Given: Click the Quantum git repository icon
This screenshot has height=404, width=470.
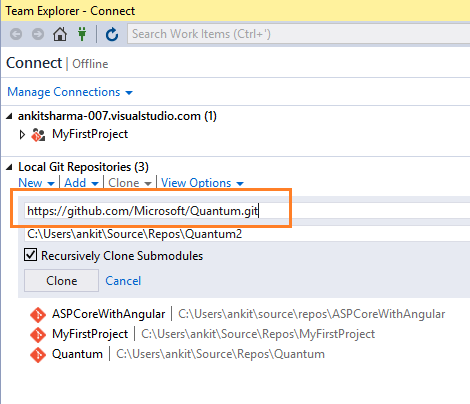Looking at the screenshot, I should click(x=38, y=355).
